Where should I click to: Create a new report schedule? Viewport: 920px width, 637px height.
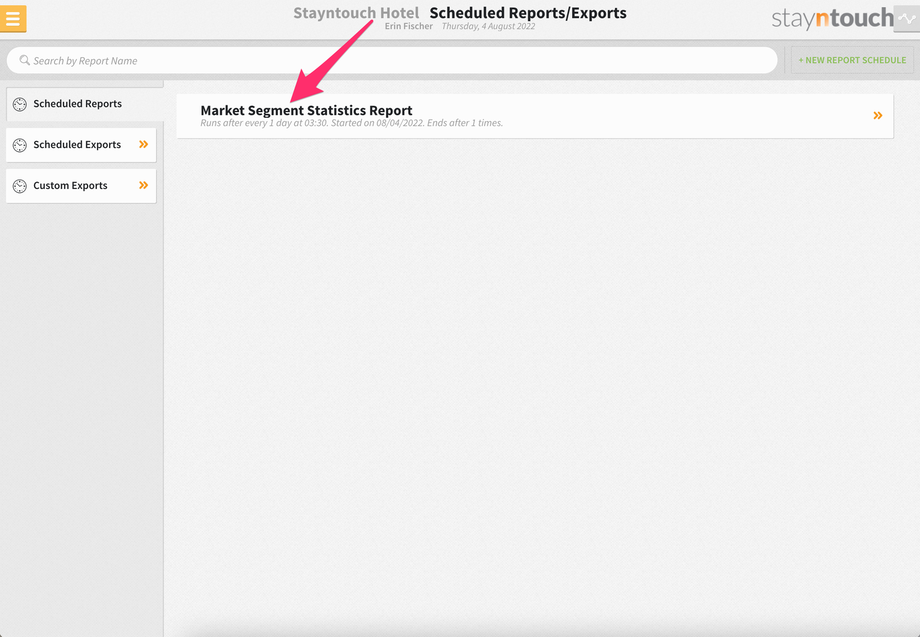(x=852, y=60)
